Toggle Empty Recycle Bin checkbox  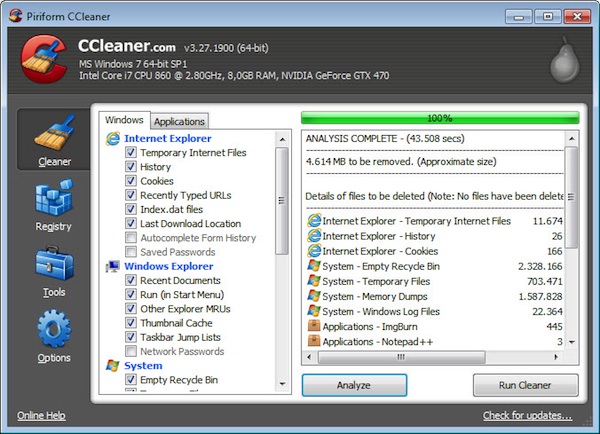point(131,380)
